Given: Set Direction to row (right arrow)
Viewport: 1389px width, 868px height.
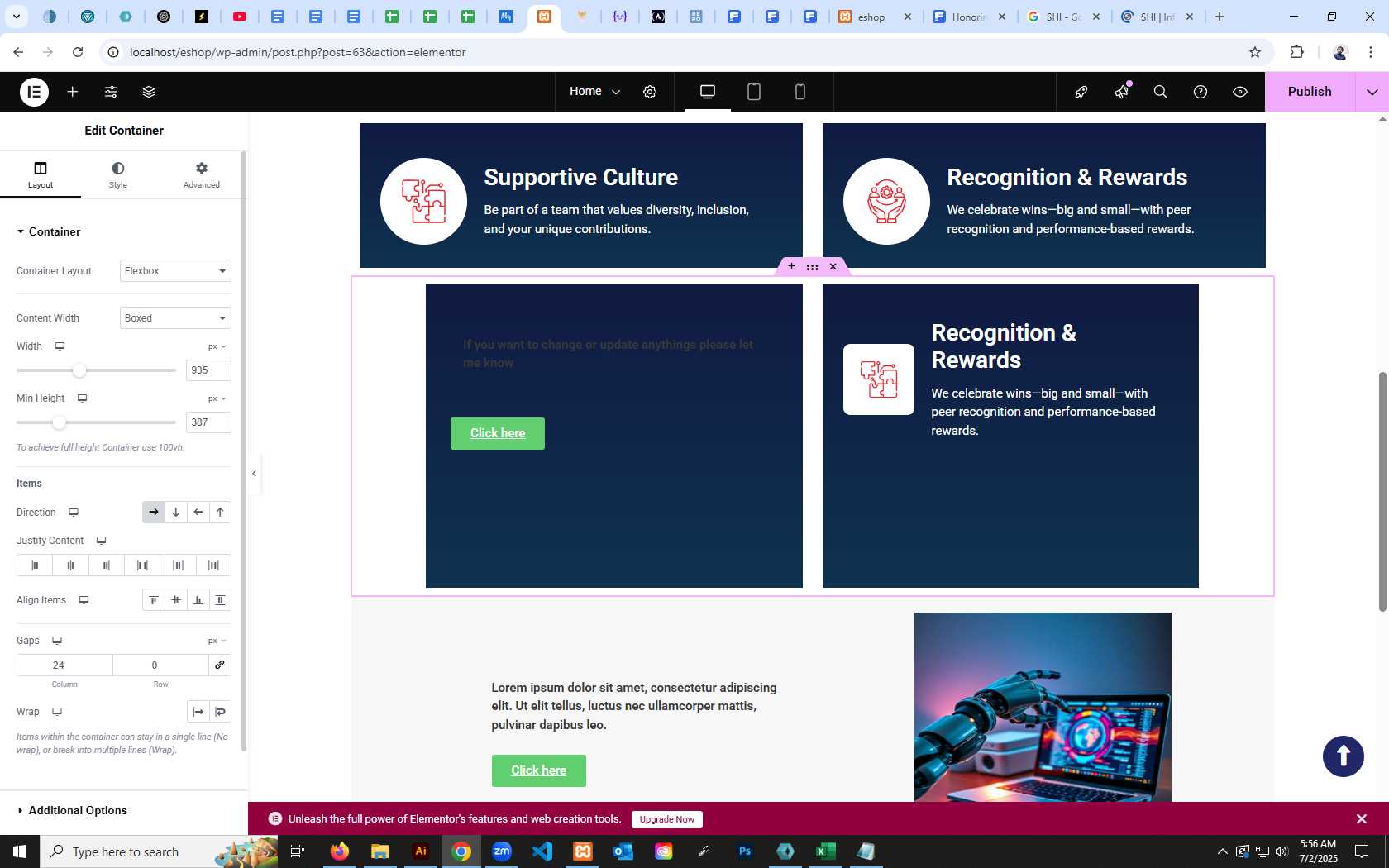Looking at the screenshot, I should coord(154,513).
